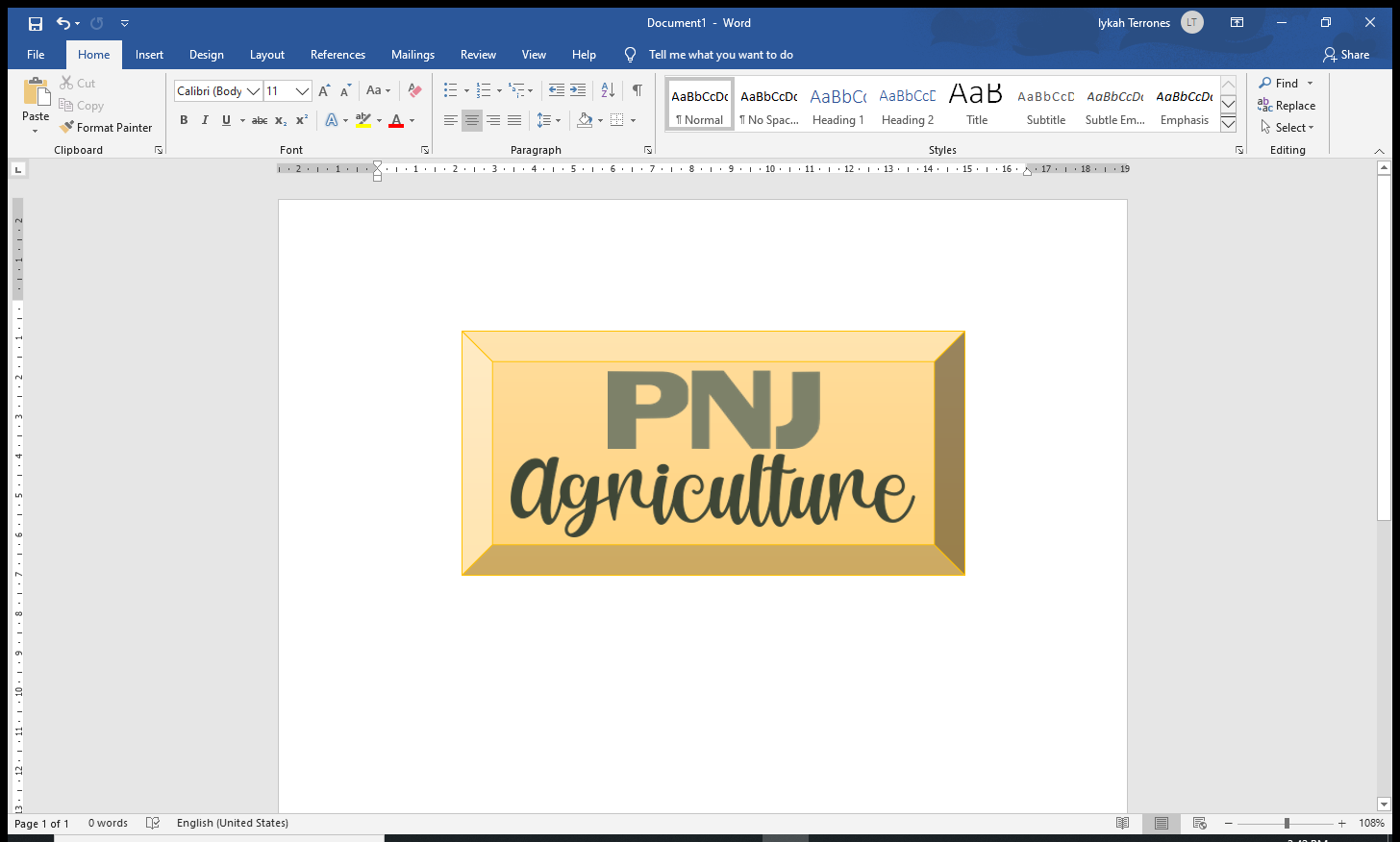Toggle Italic text formatting

click(205, 120)
